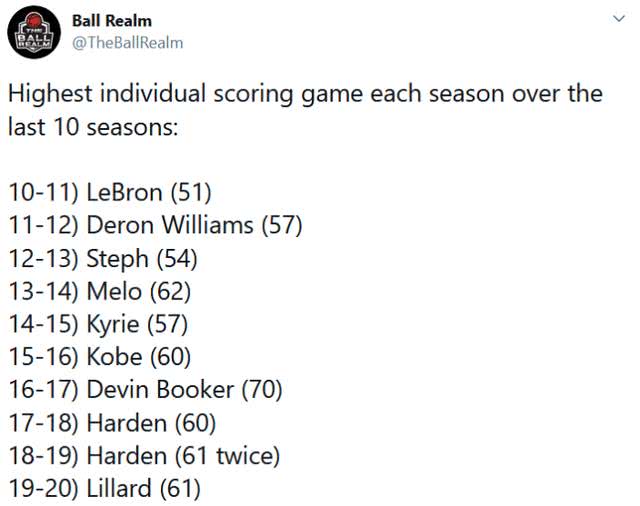Select the 16-17 Devin Booker (70) line
The image size is (640, 506).
[x=145, y=389]
